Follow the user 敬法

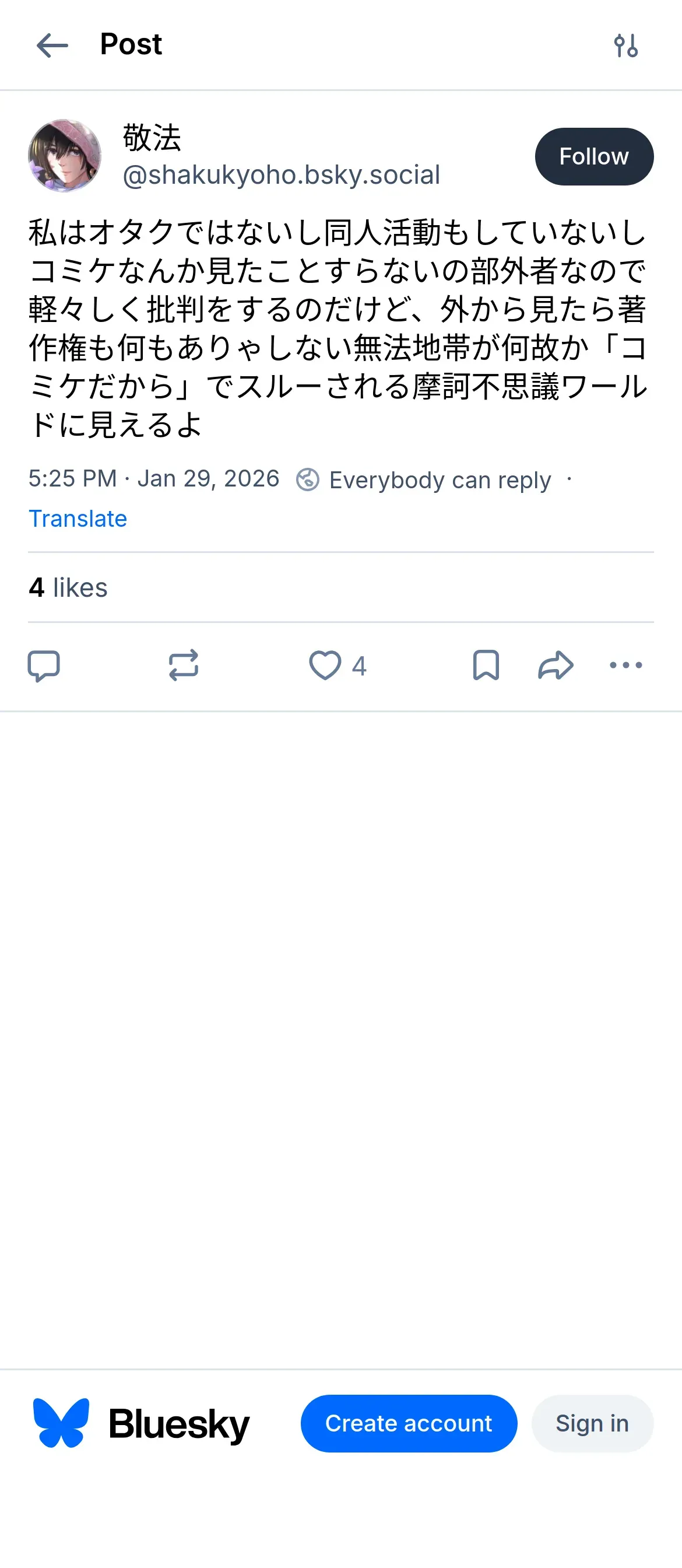(x=594, y=156)
